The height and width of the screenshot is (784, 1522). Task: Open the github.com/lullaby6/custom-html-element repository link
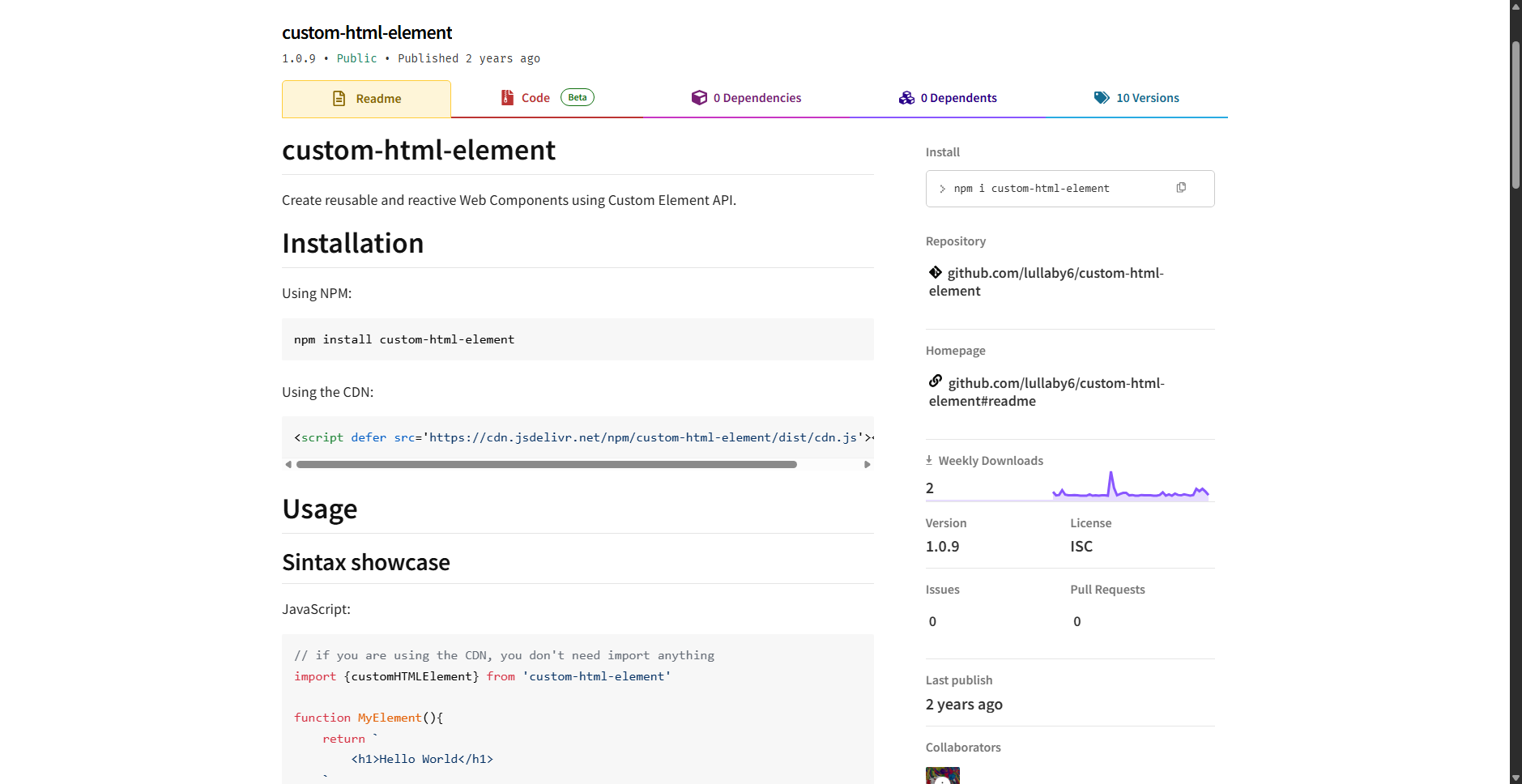1047,282
